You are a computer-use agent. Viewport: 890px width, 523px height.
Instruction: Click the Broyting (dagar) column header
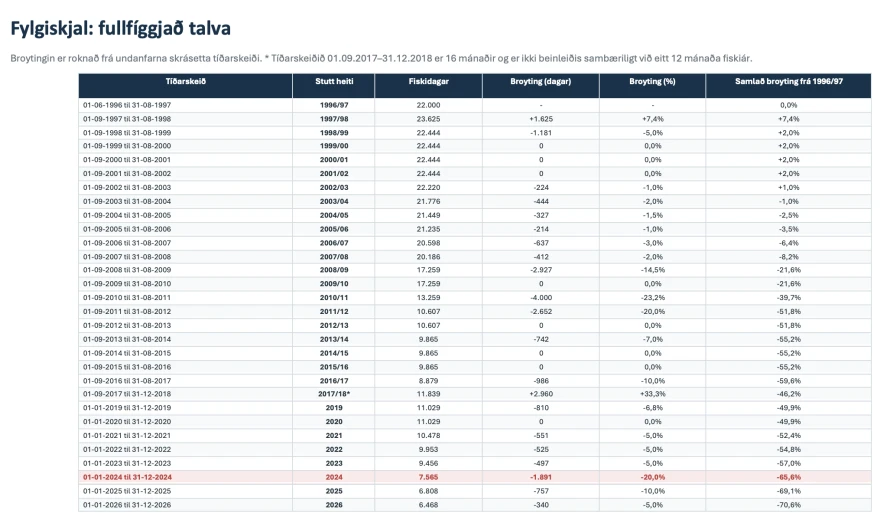tap(540, 81)
